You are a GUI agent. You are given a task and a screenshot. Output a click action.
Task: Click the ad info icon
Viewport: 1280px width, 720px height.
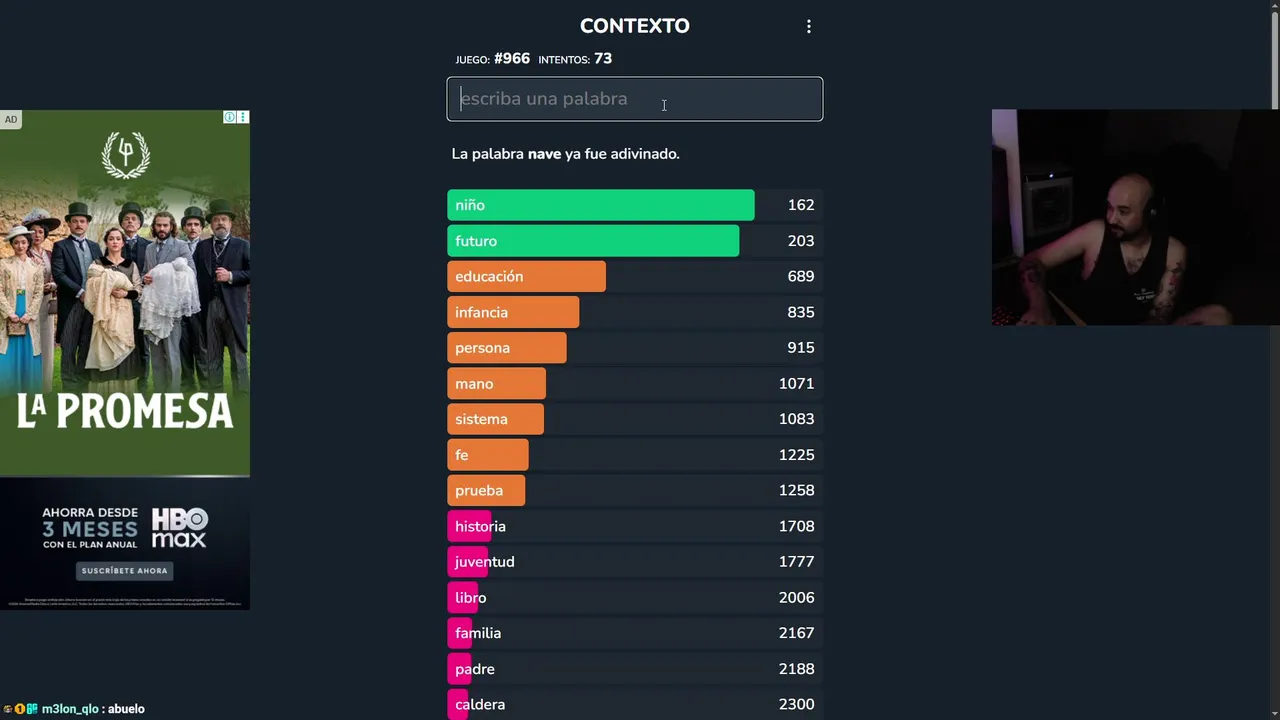point(230,117)
